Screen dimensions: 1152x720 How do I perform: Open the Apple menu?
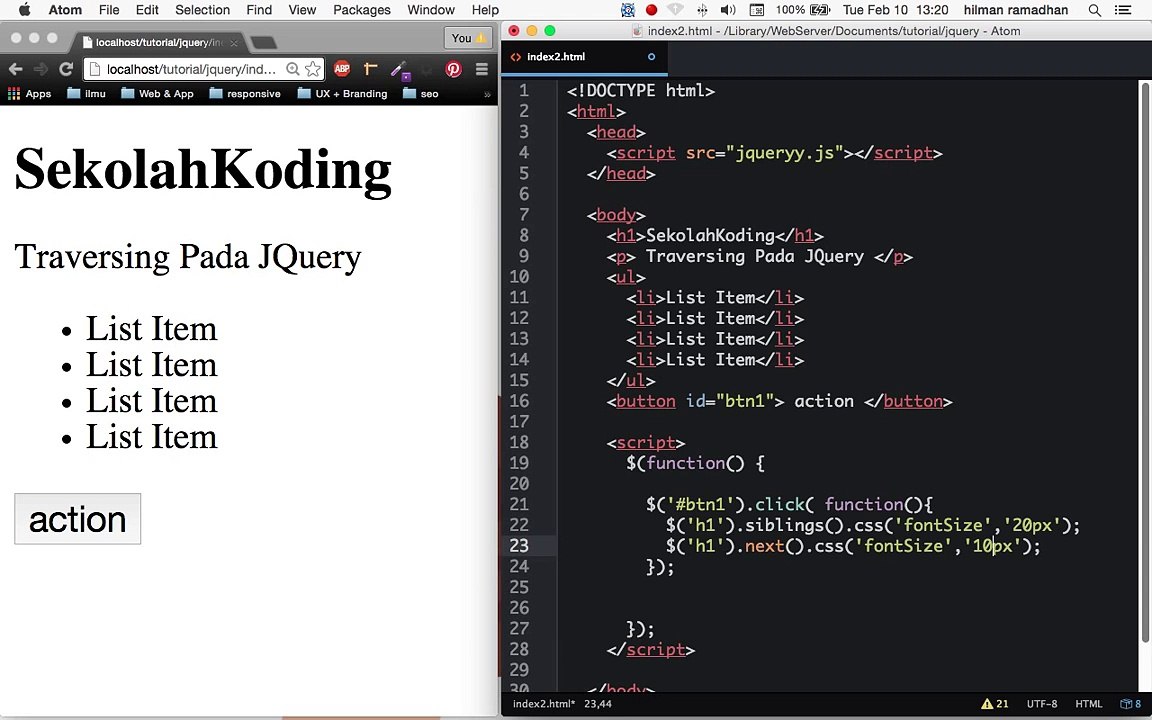point(24,10)
